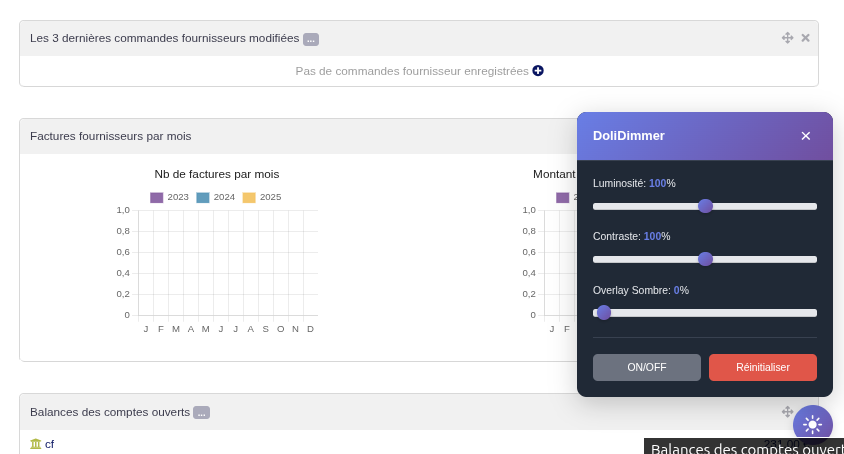Viewport: 844px width, 454px height.
Task: Toggle dimmer with ON/OFF button
Action: point(646,367)
